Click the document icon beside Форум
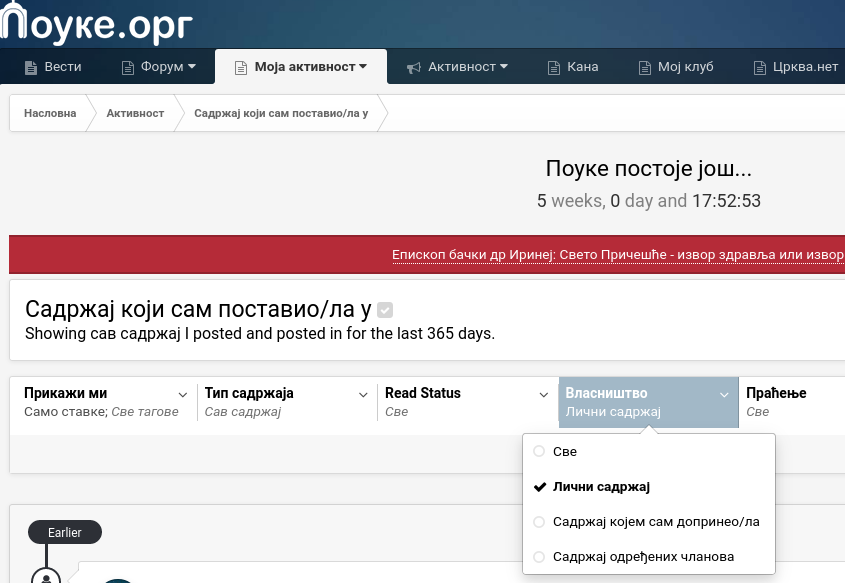This screenshot has width=845, height=583. 128,67
